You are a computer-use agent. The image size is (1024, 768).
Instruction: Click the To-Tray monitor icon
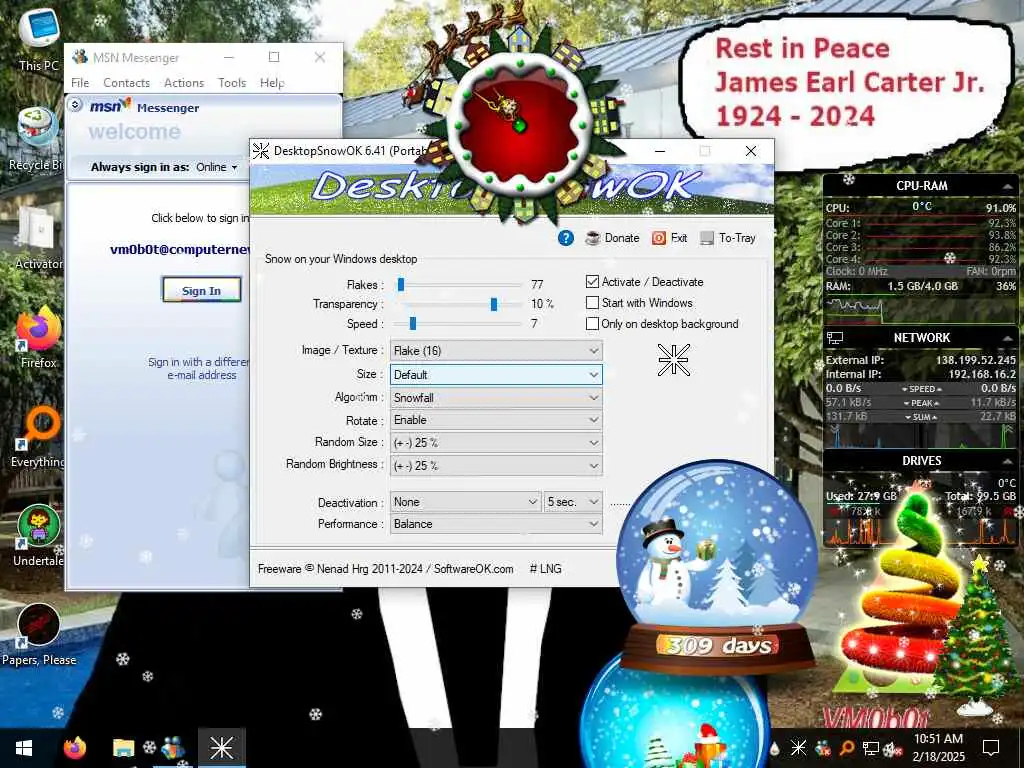click(707, 238)
